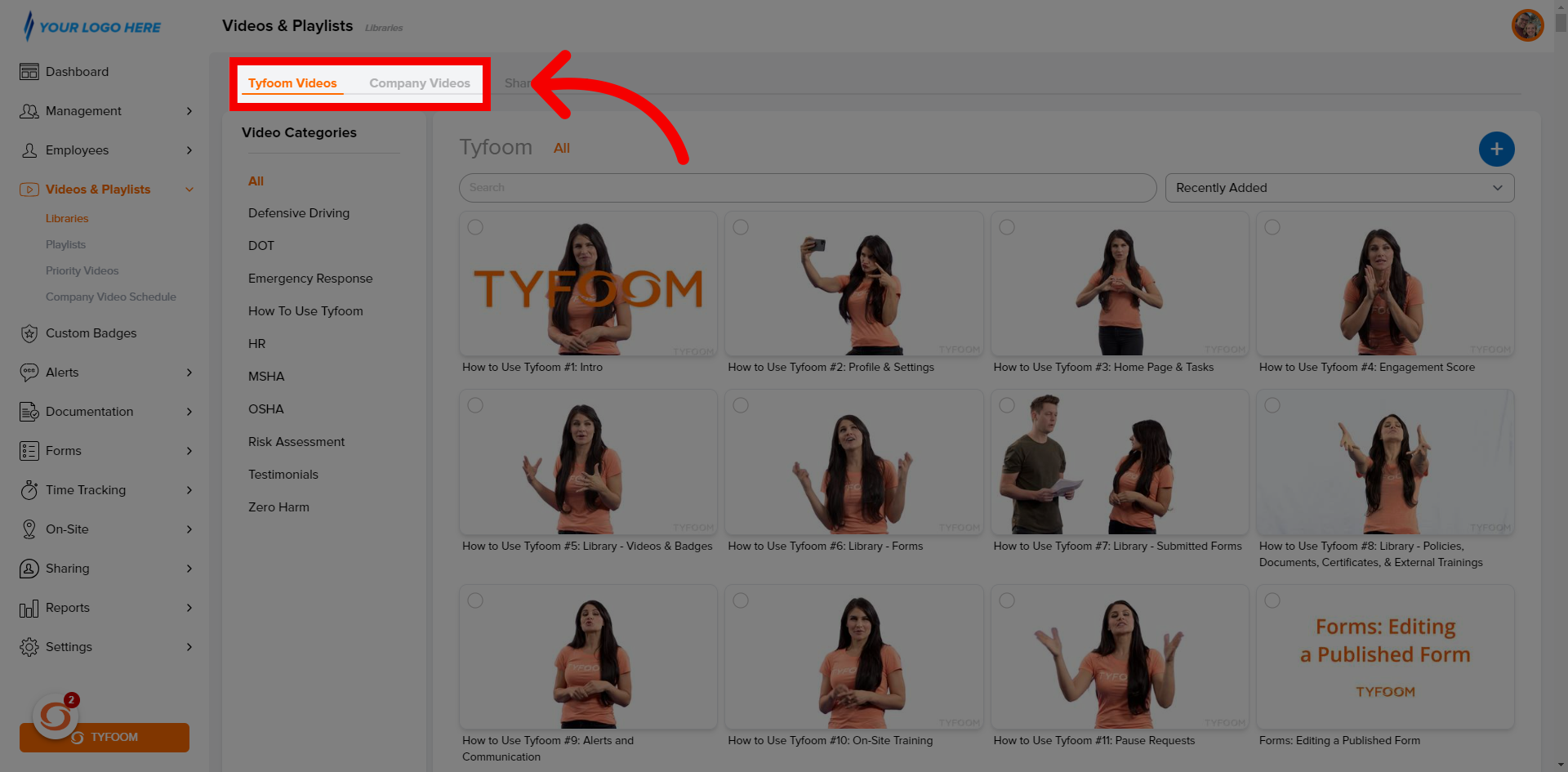Click the Alerts chat bubble icon

(29, 373)
